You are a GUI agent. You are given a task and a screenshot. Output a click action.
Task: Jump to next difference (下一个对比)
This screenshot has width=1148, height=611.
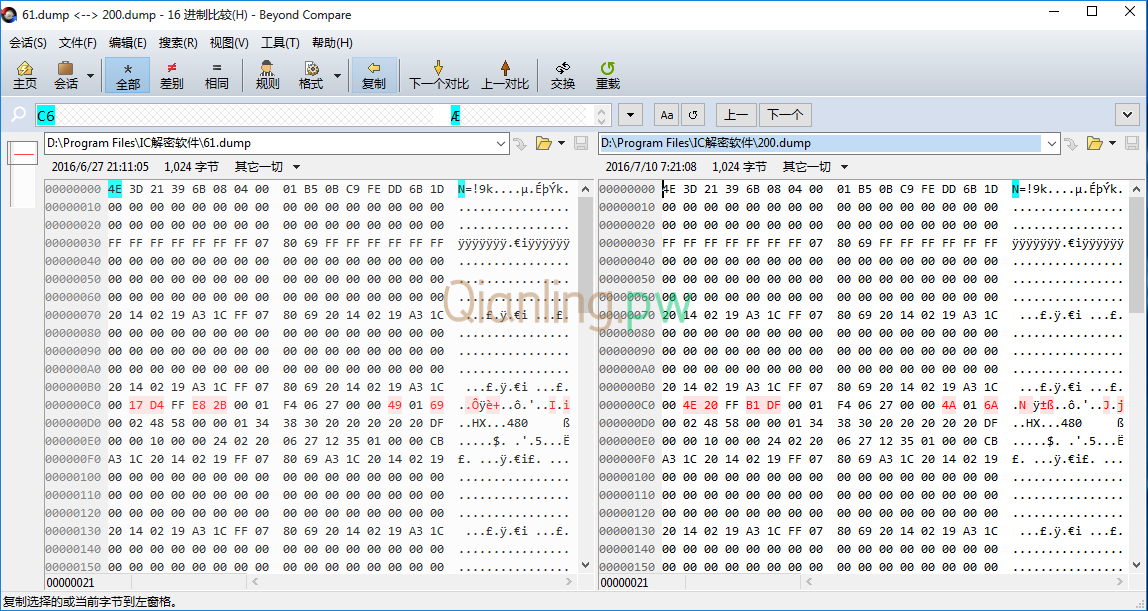(438, 75)
